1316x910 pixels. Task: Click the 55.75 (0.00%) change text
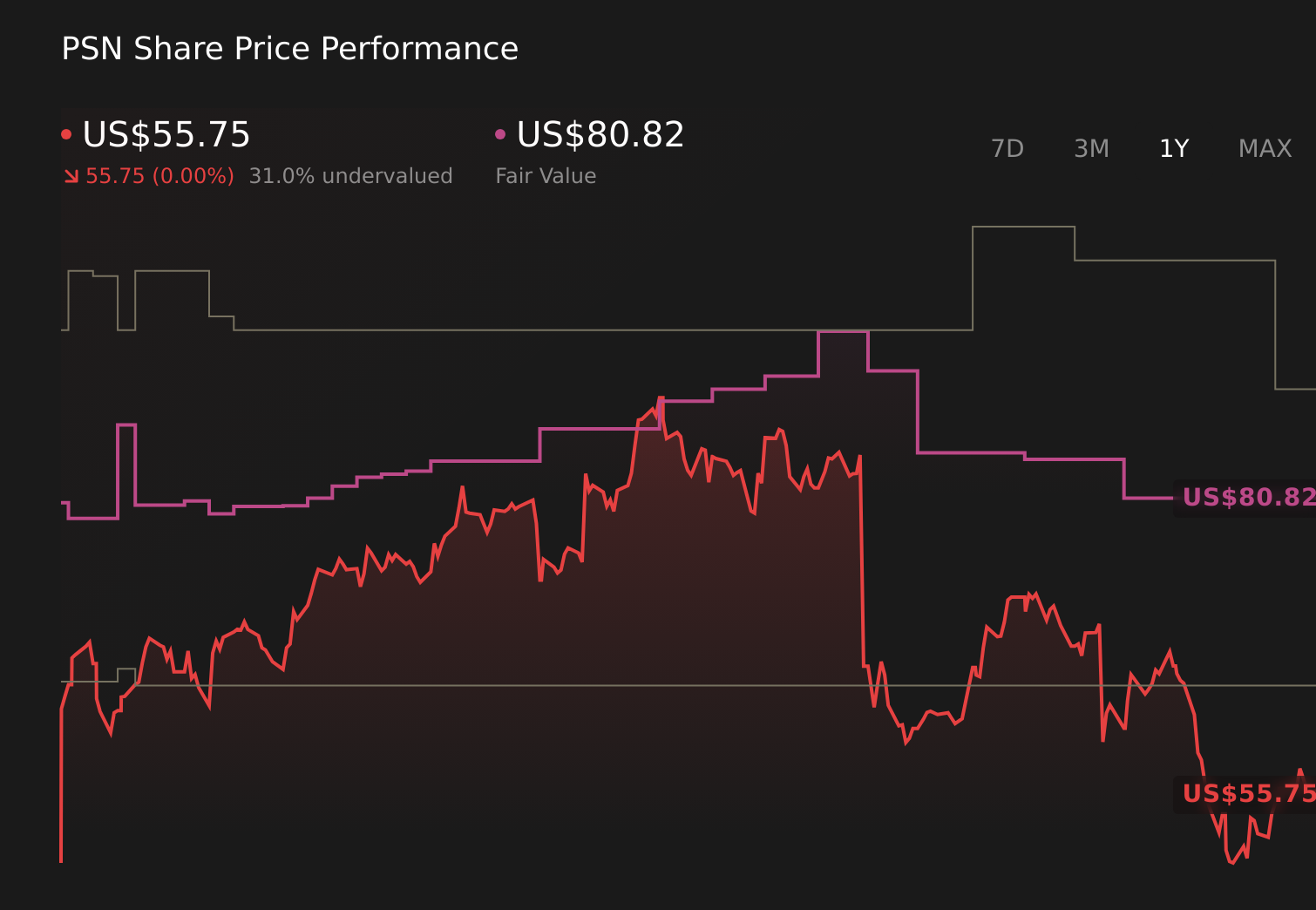tap(159, 176)
